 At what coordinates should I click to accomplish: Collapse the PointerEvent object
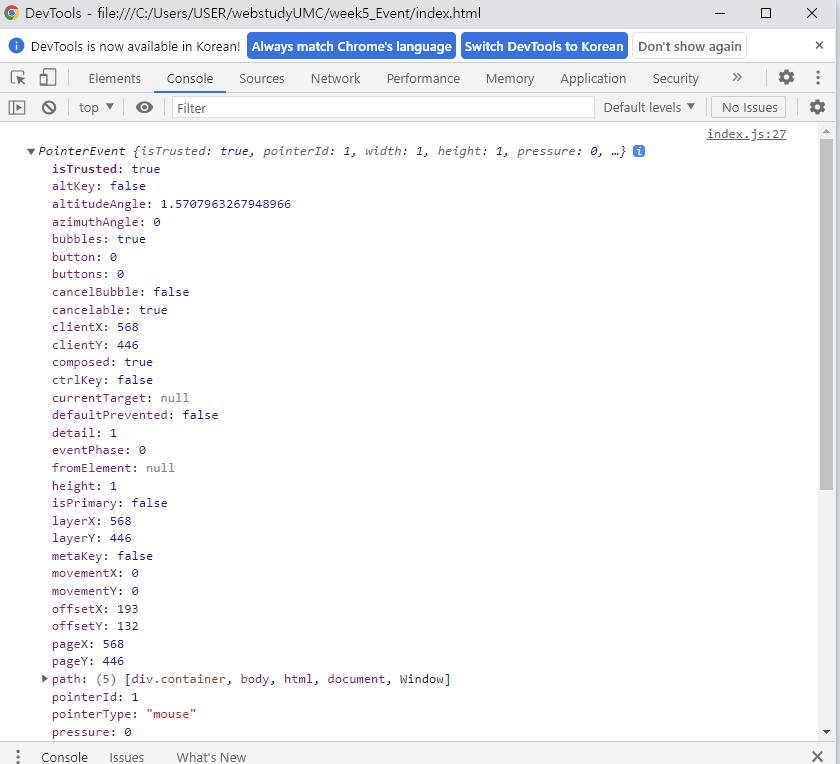(x=31, y=152)
